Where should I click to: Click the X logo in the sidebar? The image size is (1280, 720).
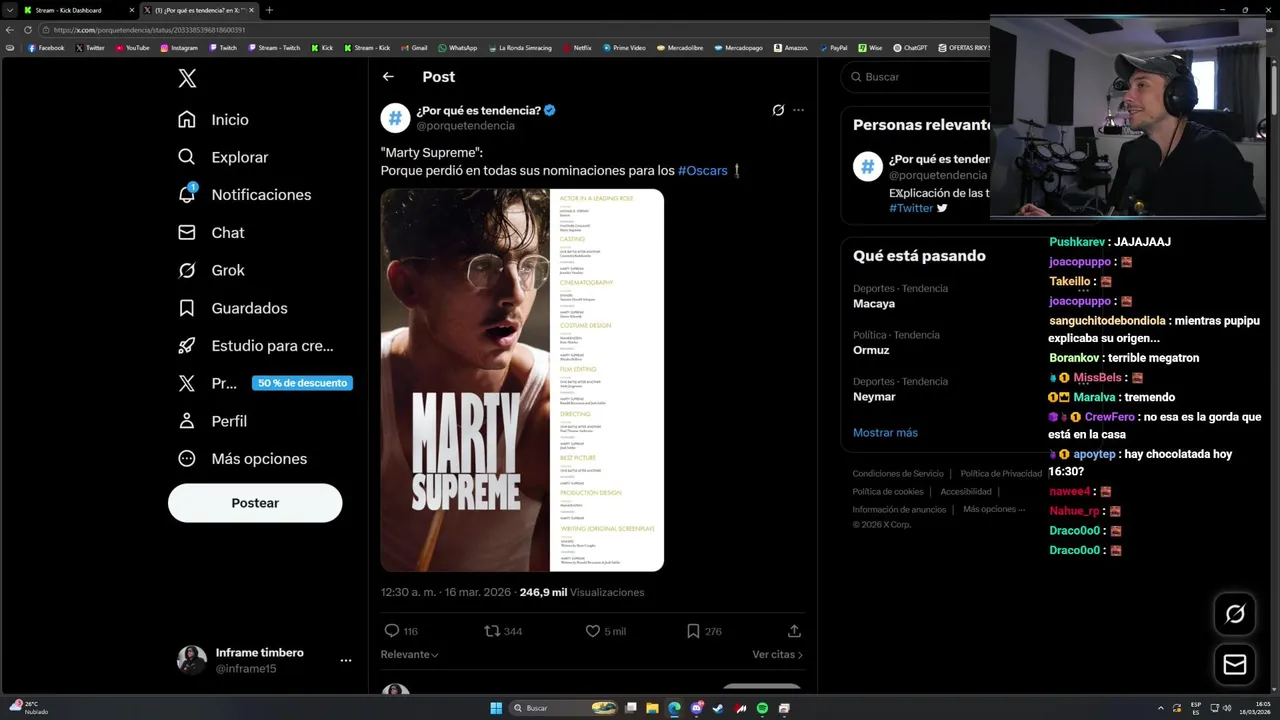[187, 78]
